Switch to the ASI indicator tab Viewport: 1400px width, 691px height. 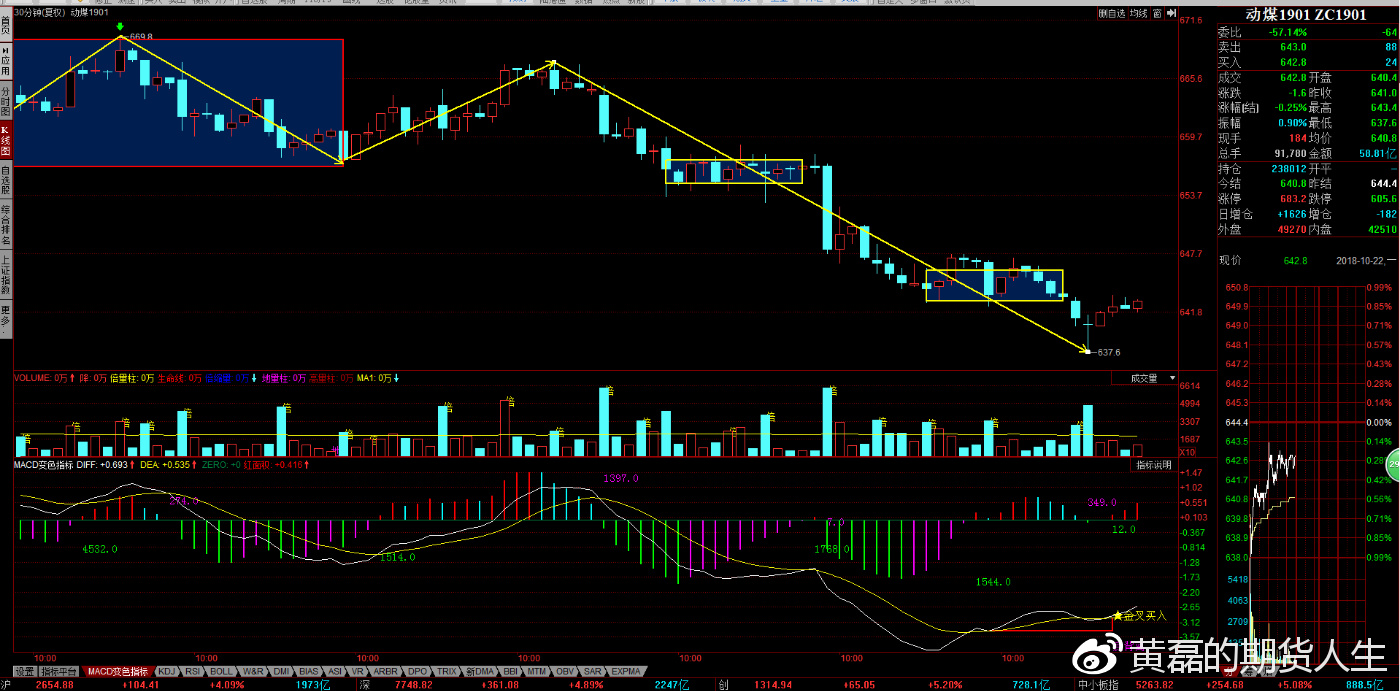coord(336,671)
